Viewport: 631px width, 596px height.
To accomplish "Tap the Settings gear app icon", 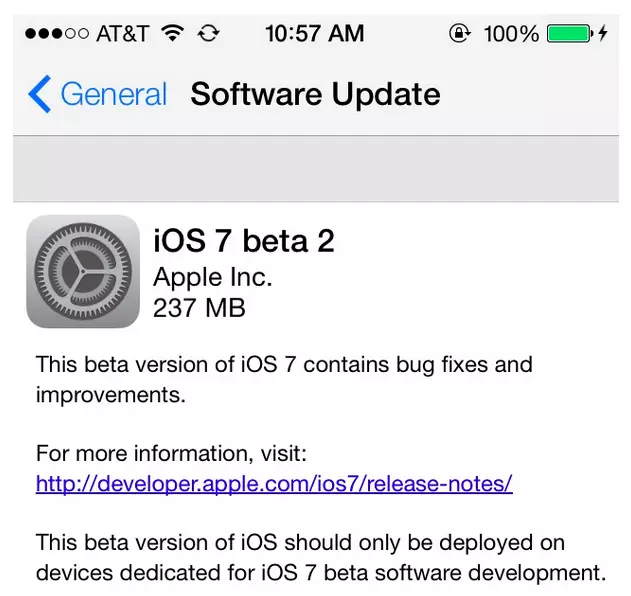I will pos(83,272).
